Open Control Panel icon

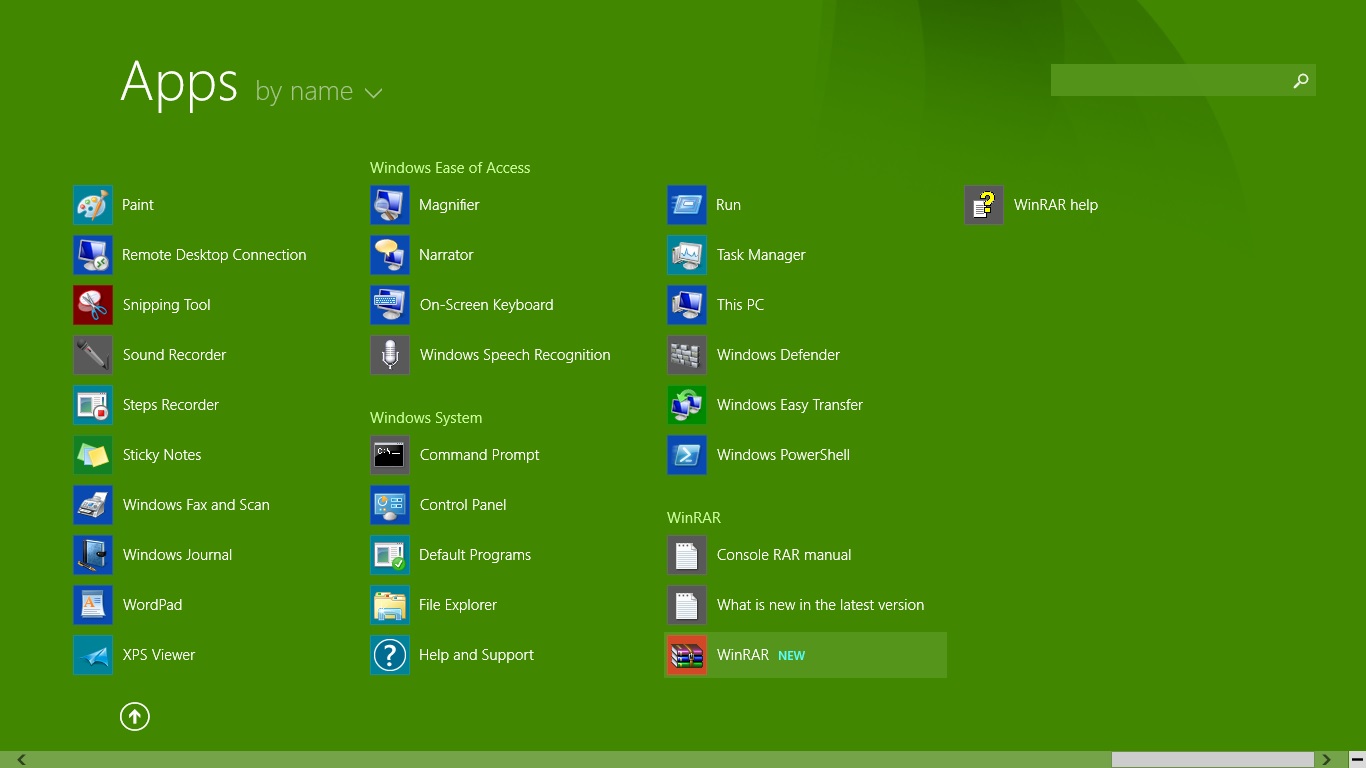(390, 505)
